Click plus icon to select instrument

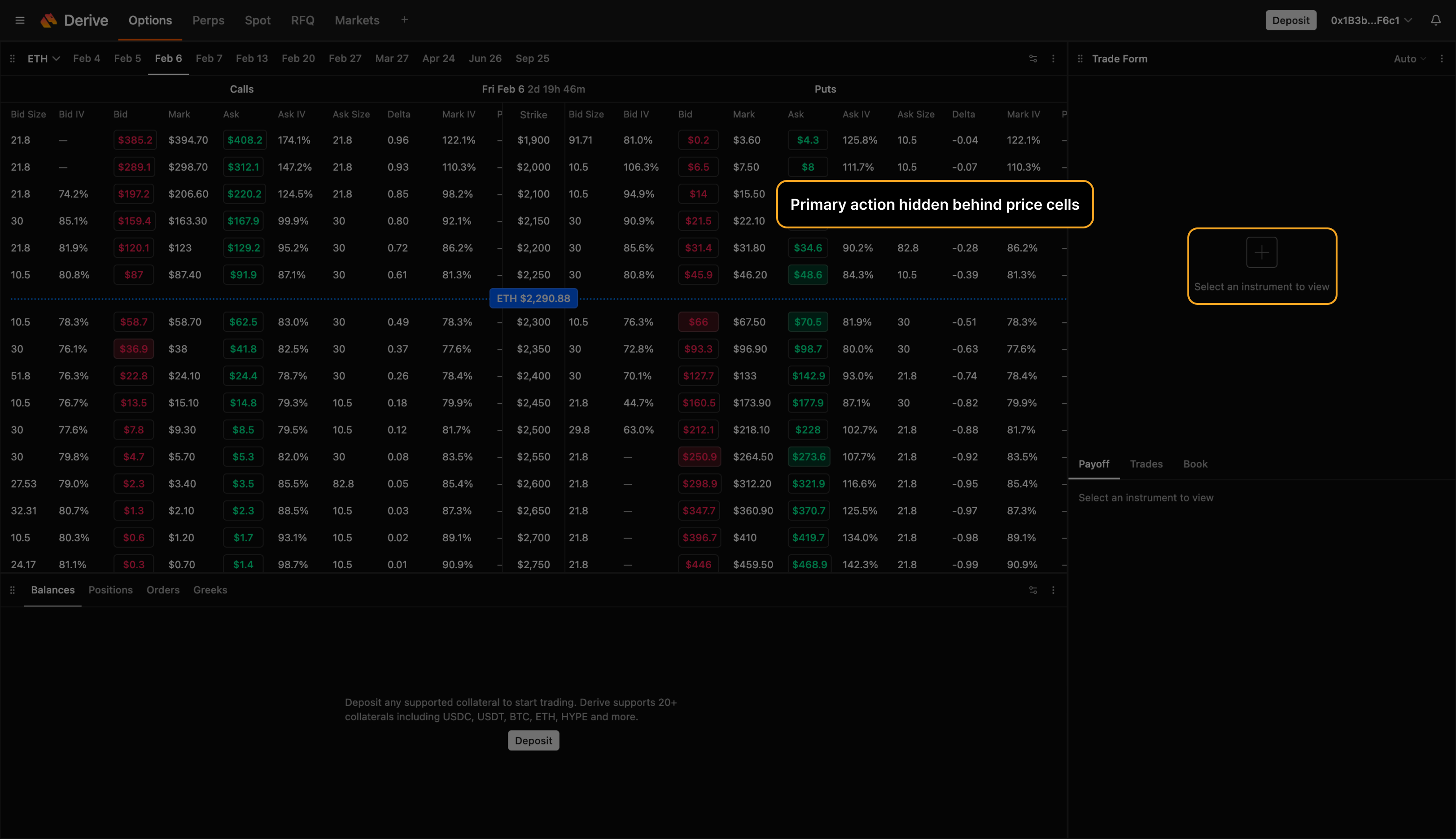click(x=1261, y=252)
